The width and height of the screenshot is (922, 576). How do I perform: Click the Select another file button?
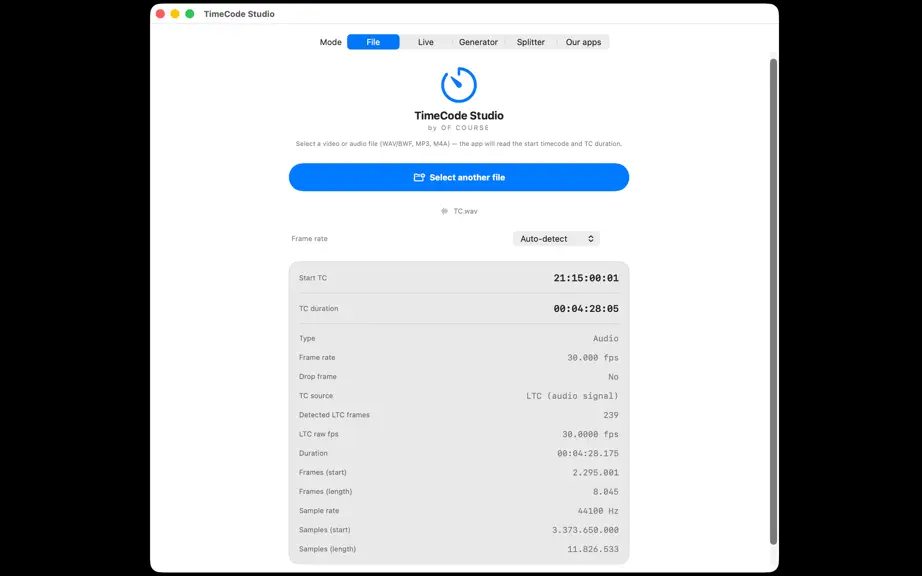tap(459, 177)
